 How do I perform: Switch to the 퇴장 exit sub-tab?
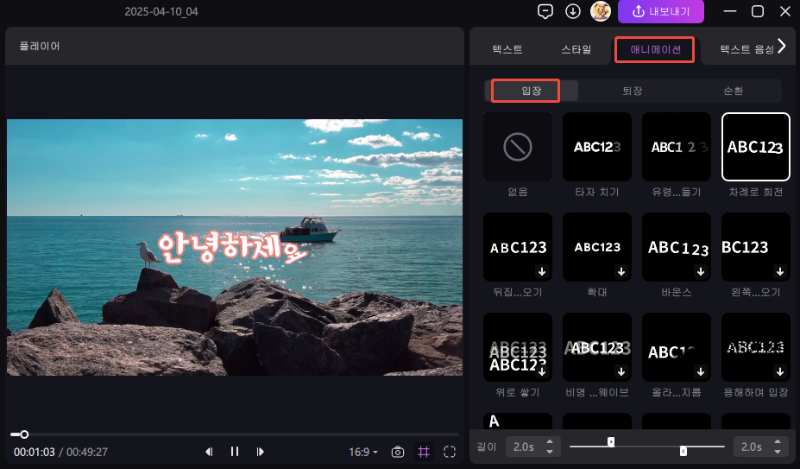coord(632,91)
